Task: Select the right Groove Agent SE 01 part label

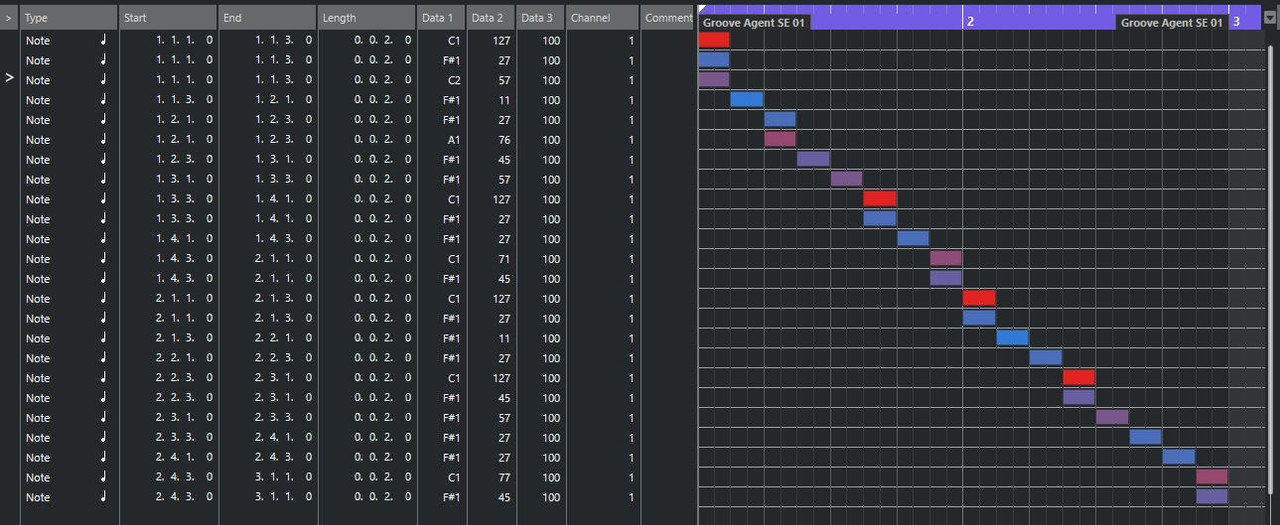Action: 1172,22
